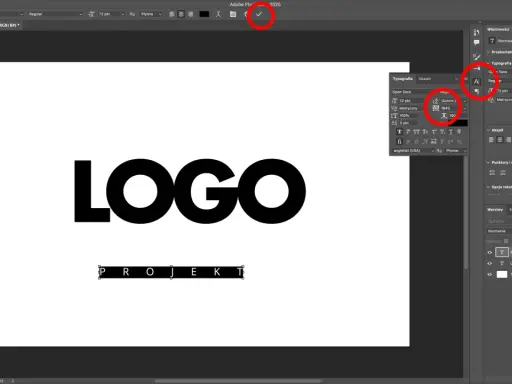This screenshot has width=512, height=384.
Task: Open the Paragraph panel icon in the dock
Action: (x=476, y=91)
